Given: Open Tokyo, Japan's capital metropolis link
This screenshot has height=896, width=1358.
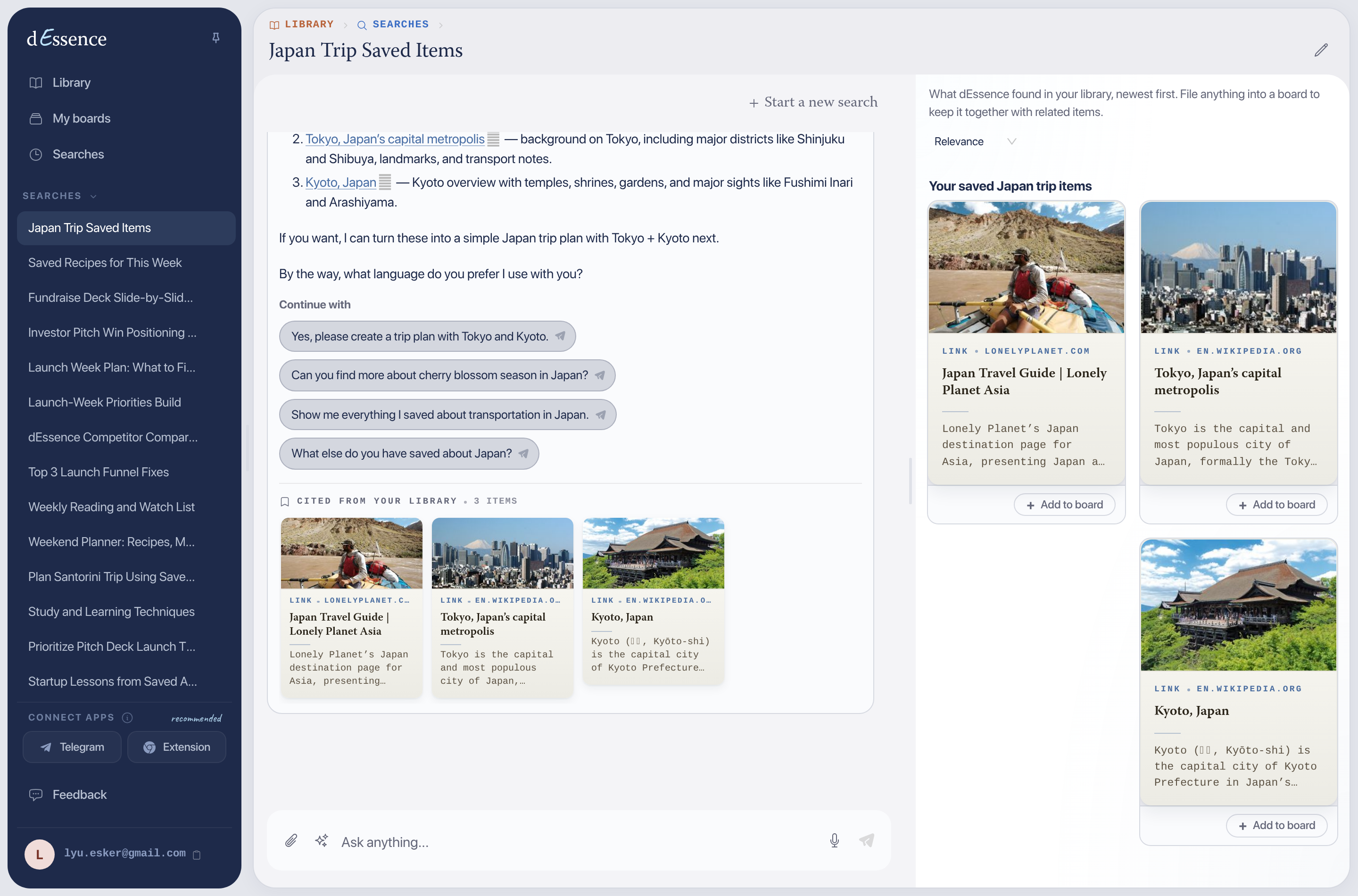Looking at the screenshot, I should point(395,139).
